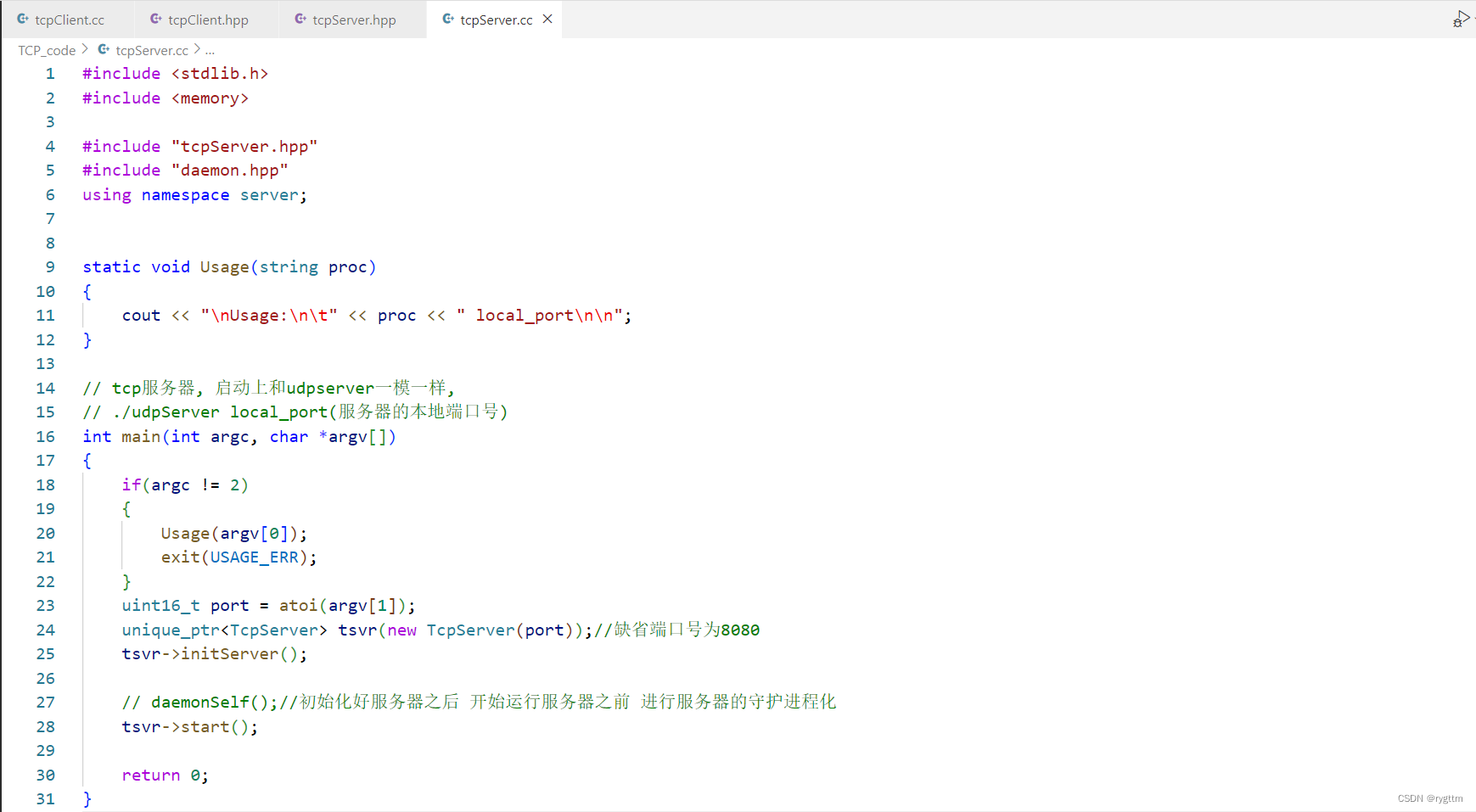Click 'new TcpServer(port)' on line 24
The image size is (1476, 812).
click(480, 630)
